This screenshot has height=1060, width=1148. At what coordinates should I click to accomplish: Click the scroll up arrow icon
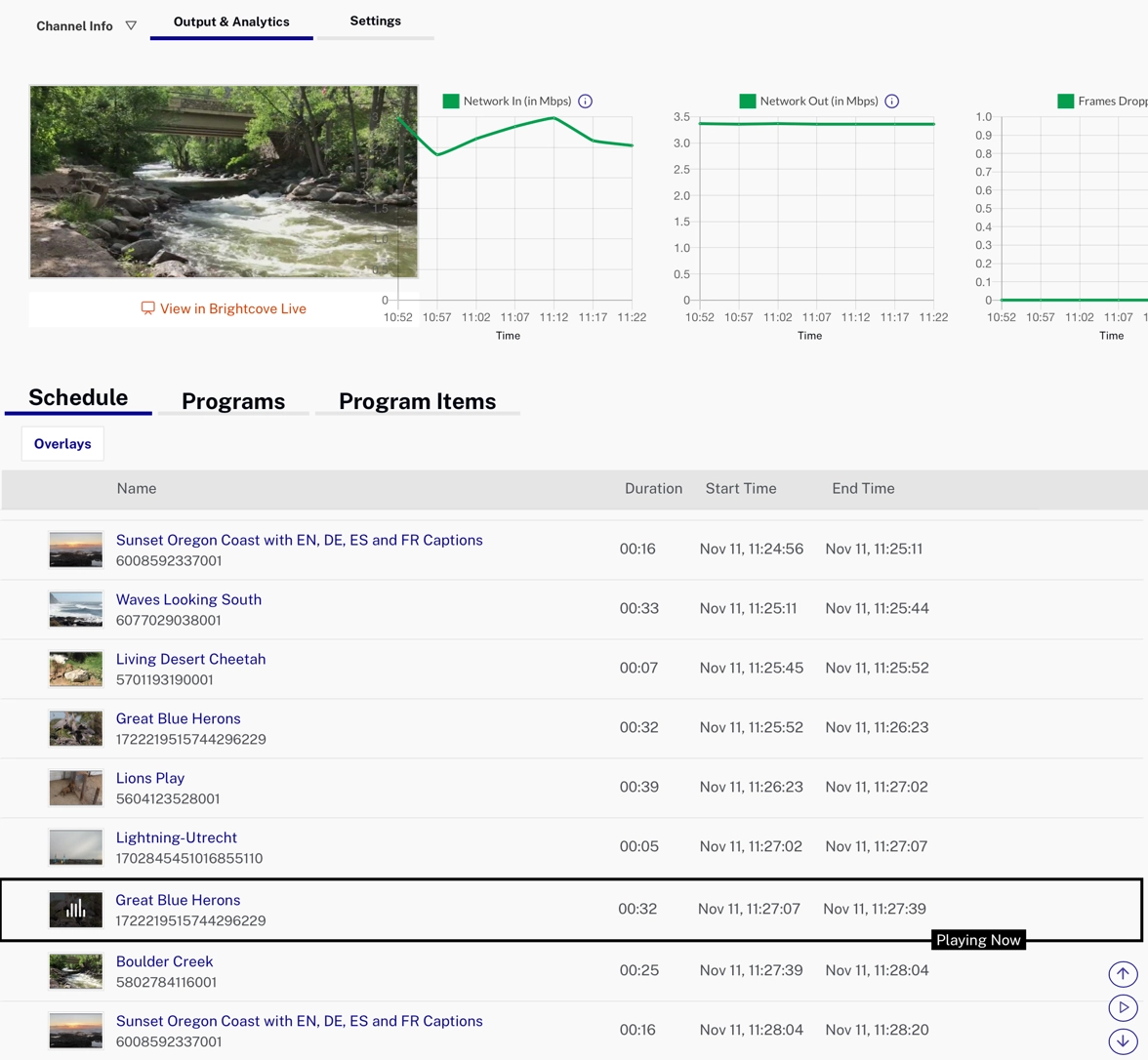click(1123, 973)
